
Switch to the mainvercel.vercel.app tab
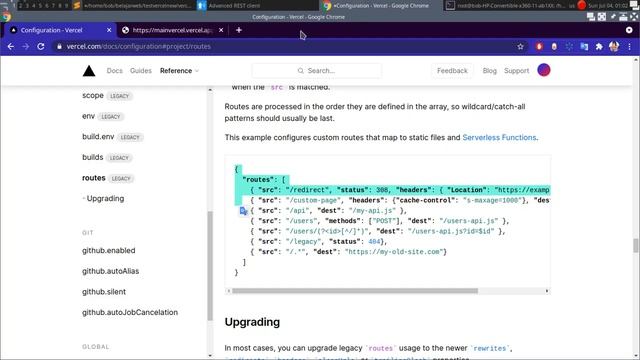point(173,30)
